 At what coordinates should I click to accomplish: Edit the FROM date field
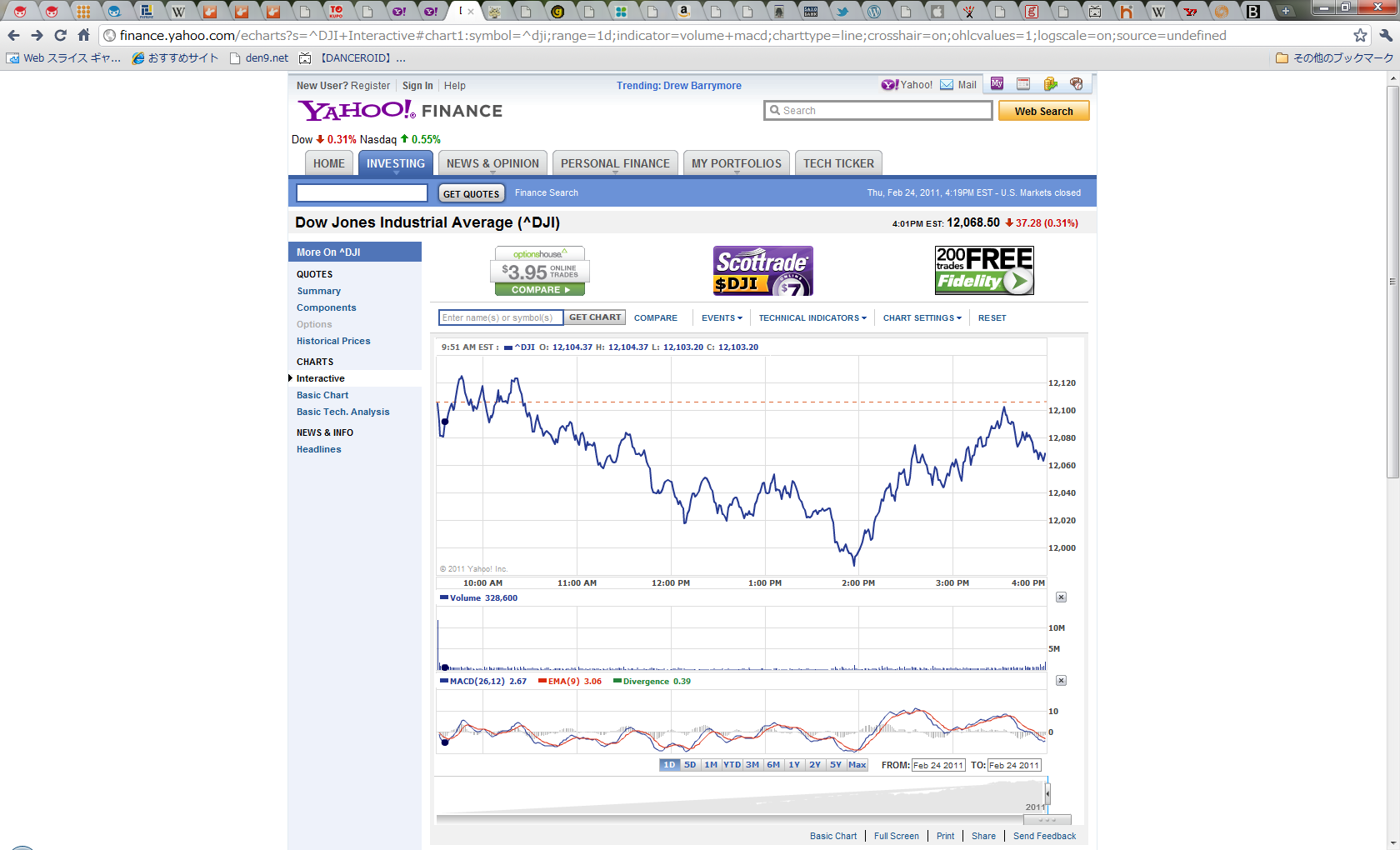pyautogui.click(x=938, y=765)
